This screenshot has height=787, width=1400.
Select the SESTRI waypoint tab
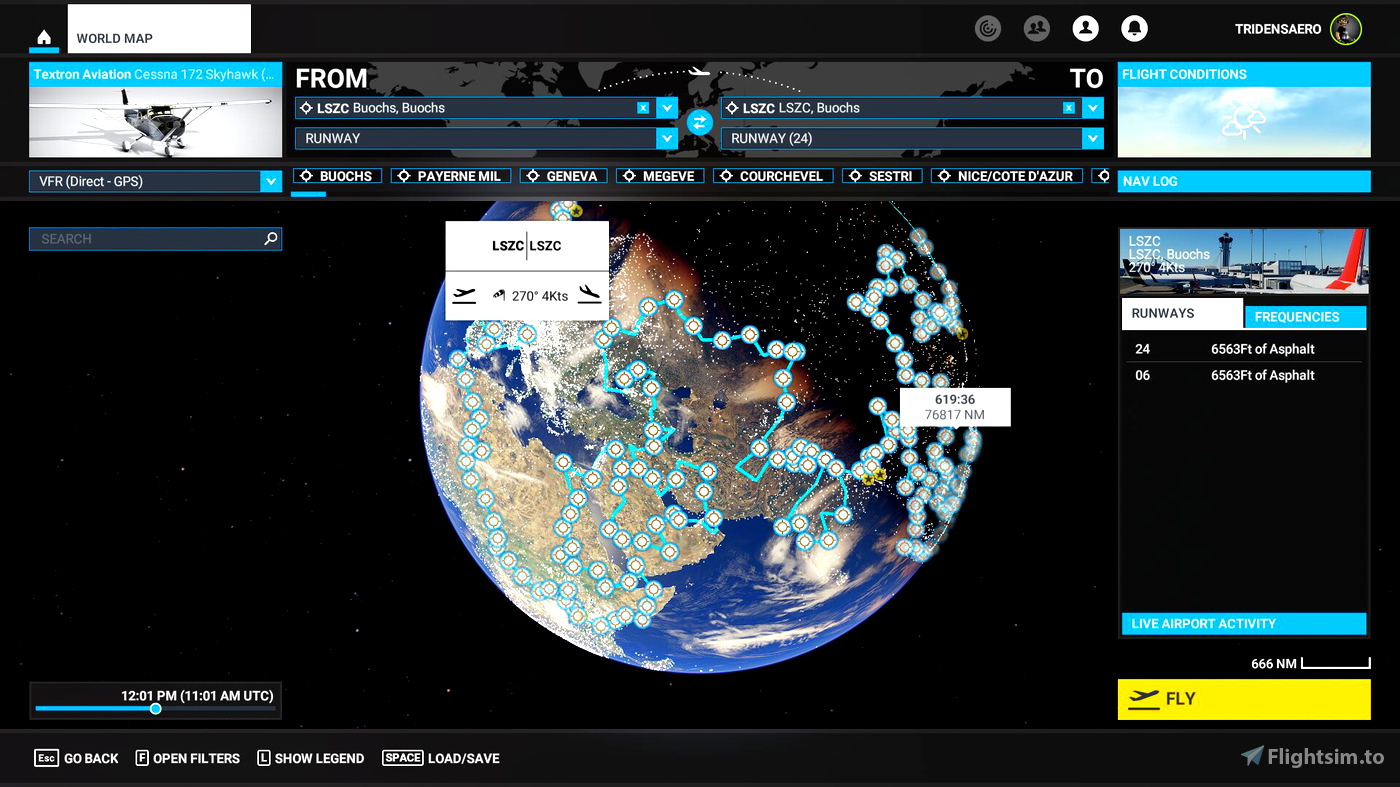pos(882,176)
